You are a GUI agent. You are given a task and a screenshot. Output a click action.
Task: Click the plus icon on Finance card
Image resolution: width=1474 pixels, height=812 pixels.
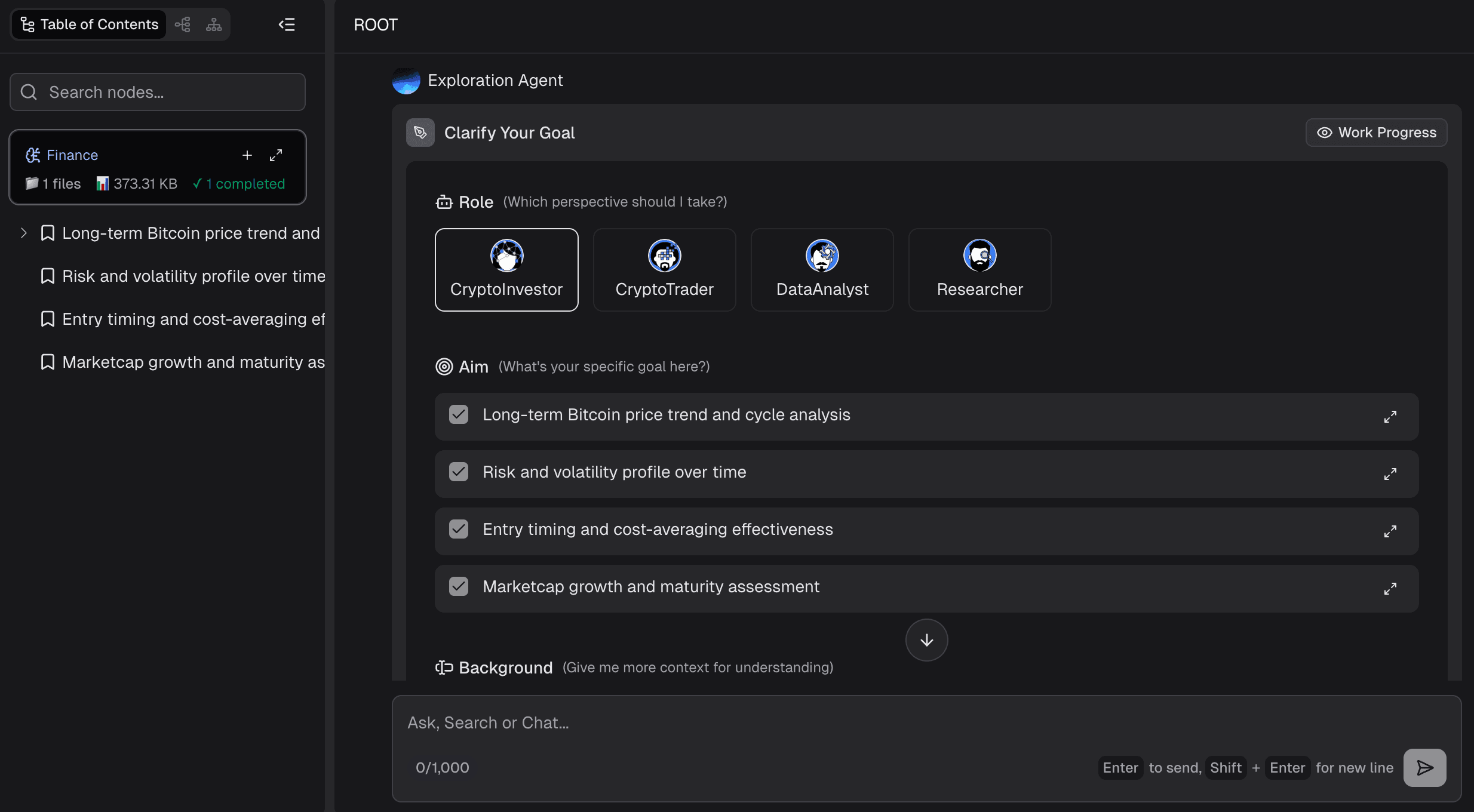pos(247,155)
